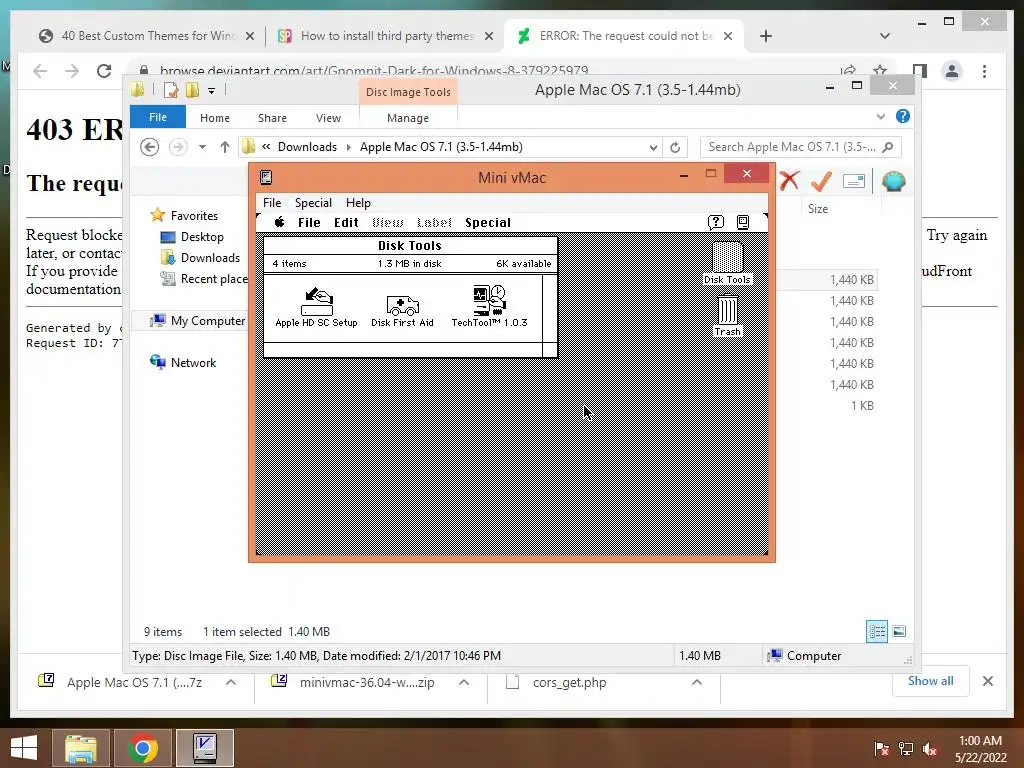1024x768 pixels.
Task: Open the Chrome profile avatar icon
Action: 952,71
